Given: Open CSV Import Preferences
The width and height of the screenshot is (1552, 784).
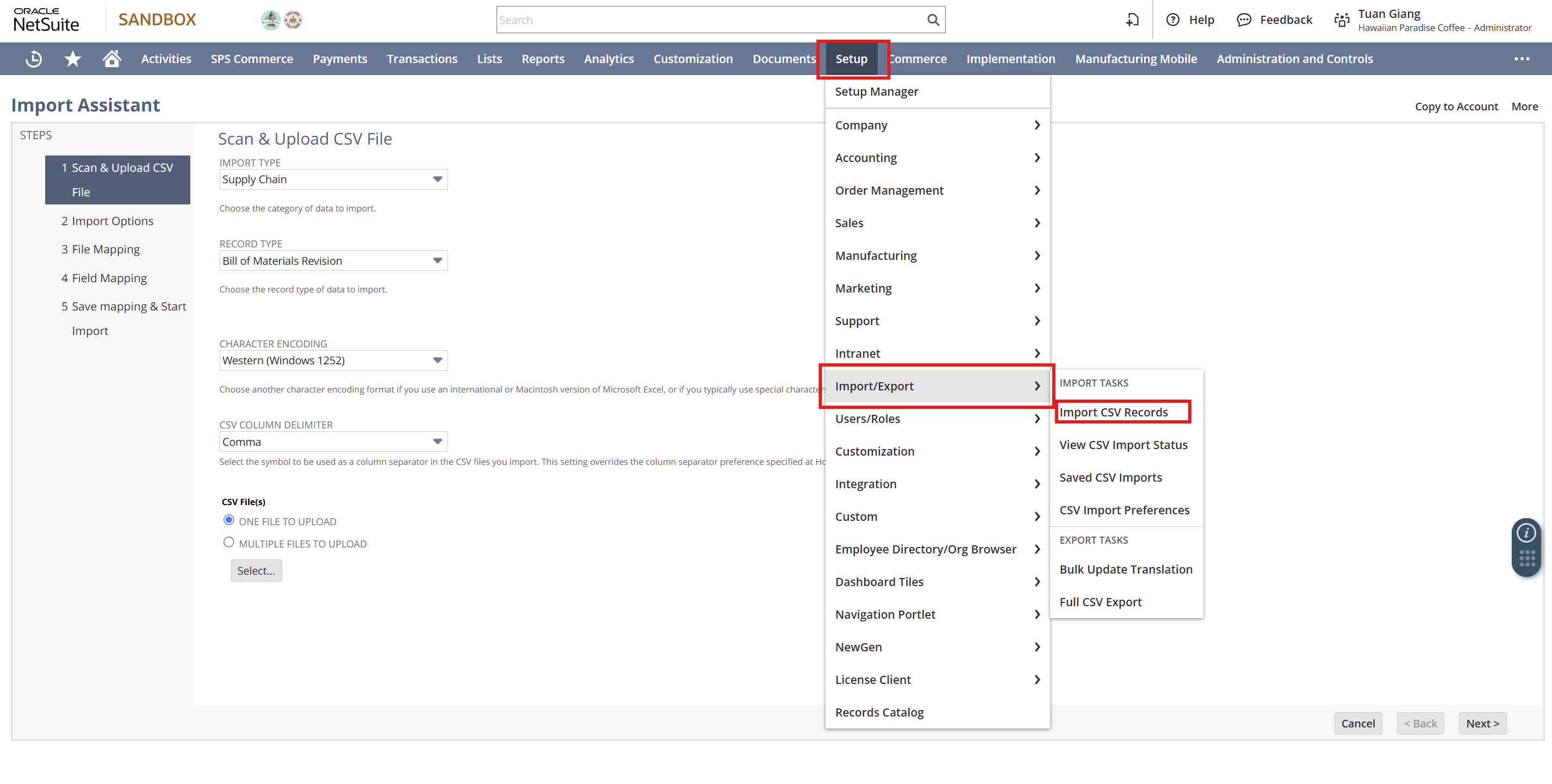Looking at the screenshot, I should (1124, 510).
